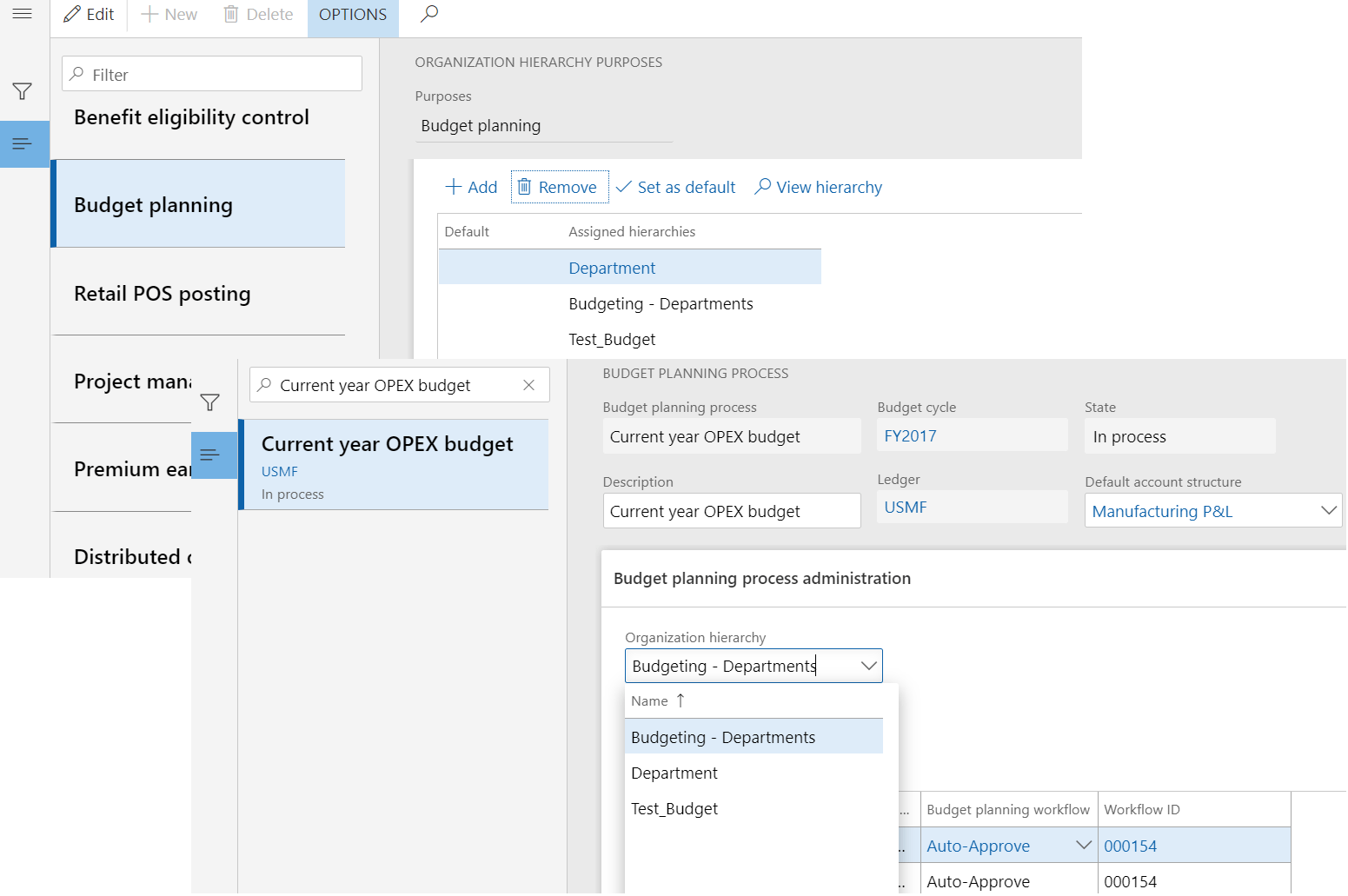Click Set as default

(x=676, y=187)
